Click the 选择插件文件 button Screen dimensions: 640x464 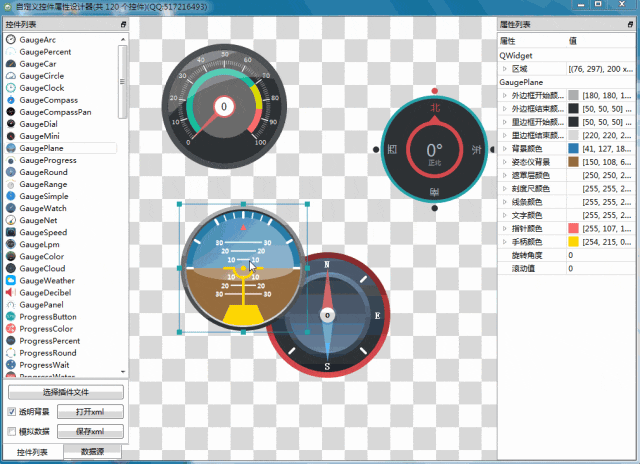[x=66, y=392]
